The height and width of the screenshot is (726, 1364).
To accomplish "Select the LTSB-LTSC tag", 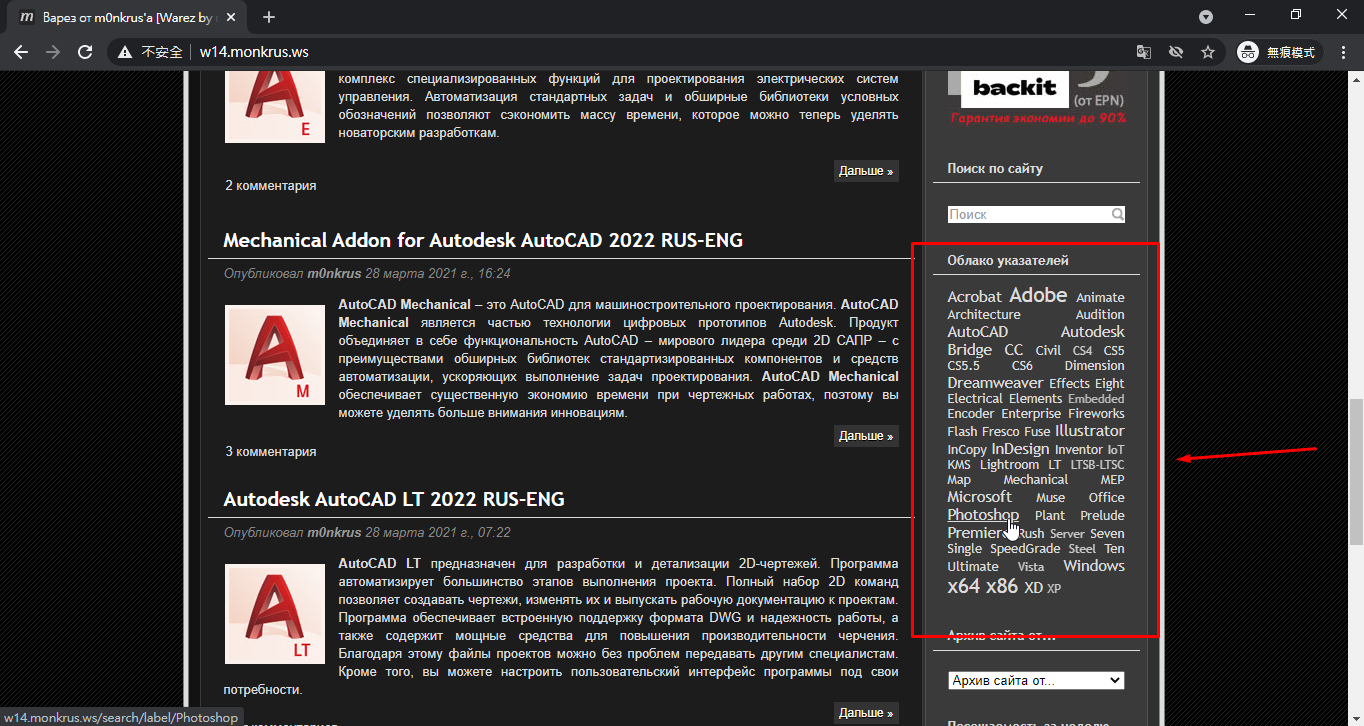I will pos(1097,465).
